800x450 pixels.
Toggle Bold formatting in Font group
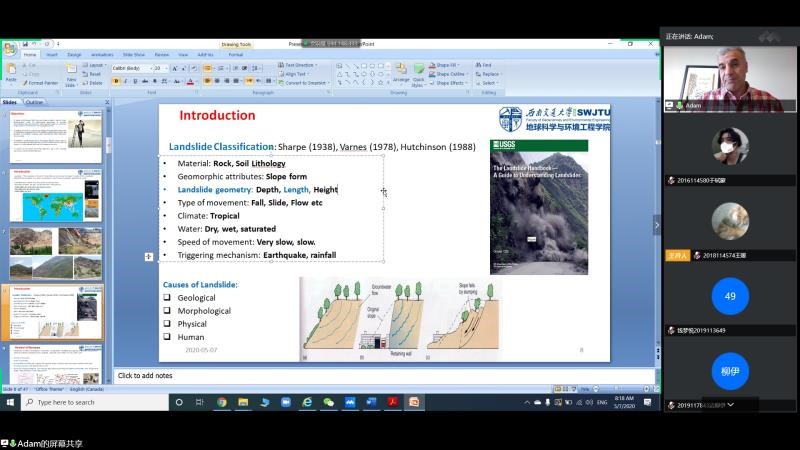point(115,81)
